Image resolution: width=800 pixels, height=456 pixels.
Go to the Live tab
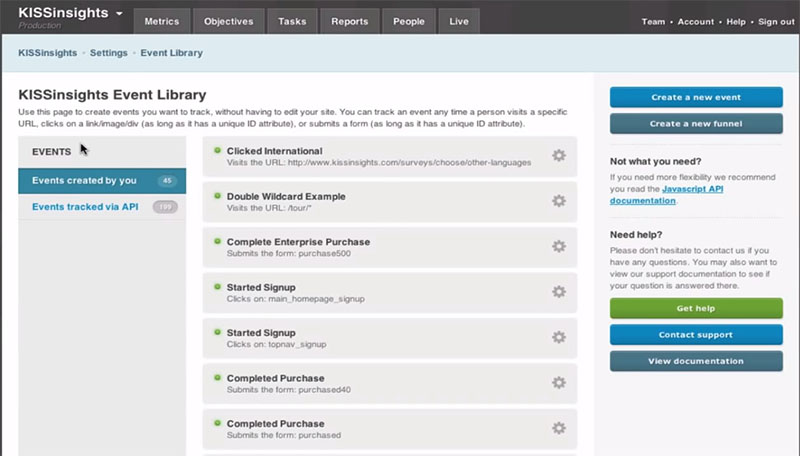point(459,21)
